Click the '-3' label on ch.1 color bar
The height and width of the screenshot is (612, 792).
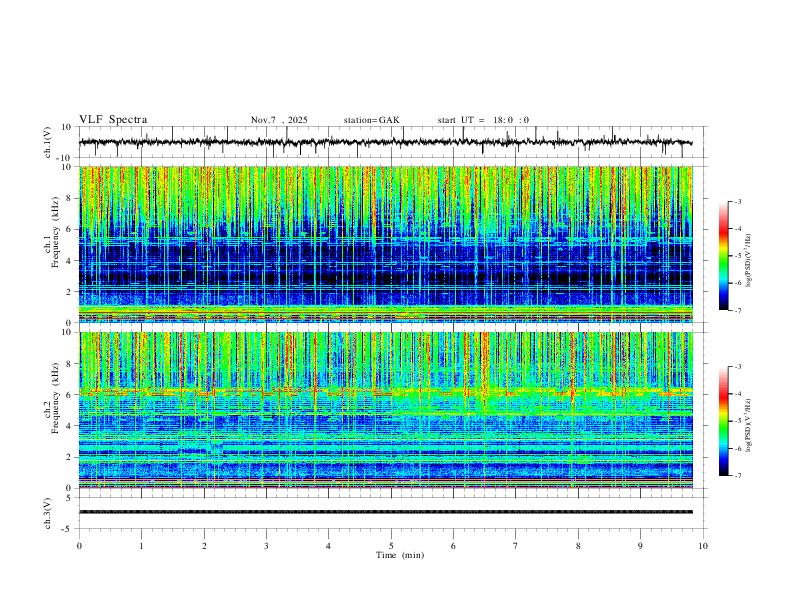click(x=738, y=201)
